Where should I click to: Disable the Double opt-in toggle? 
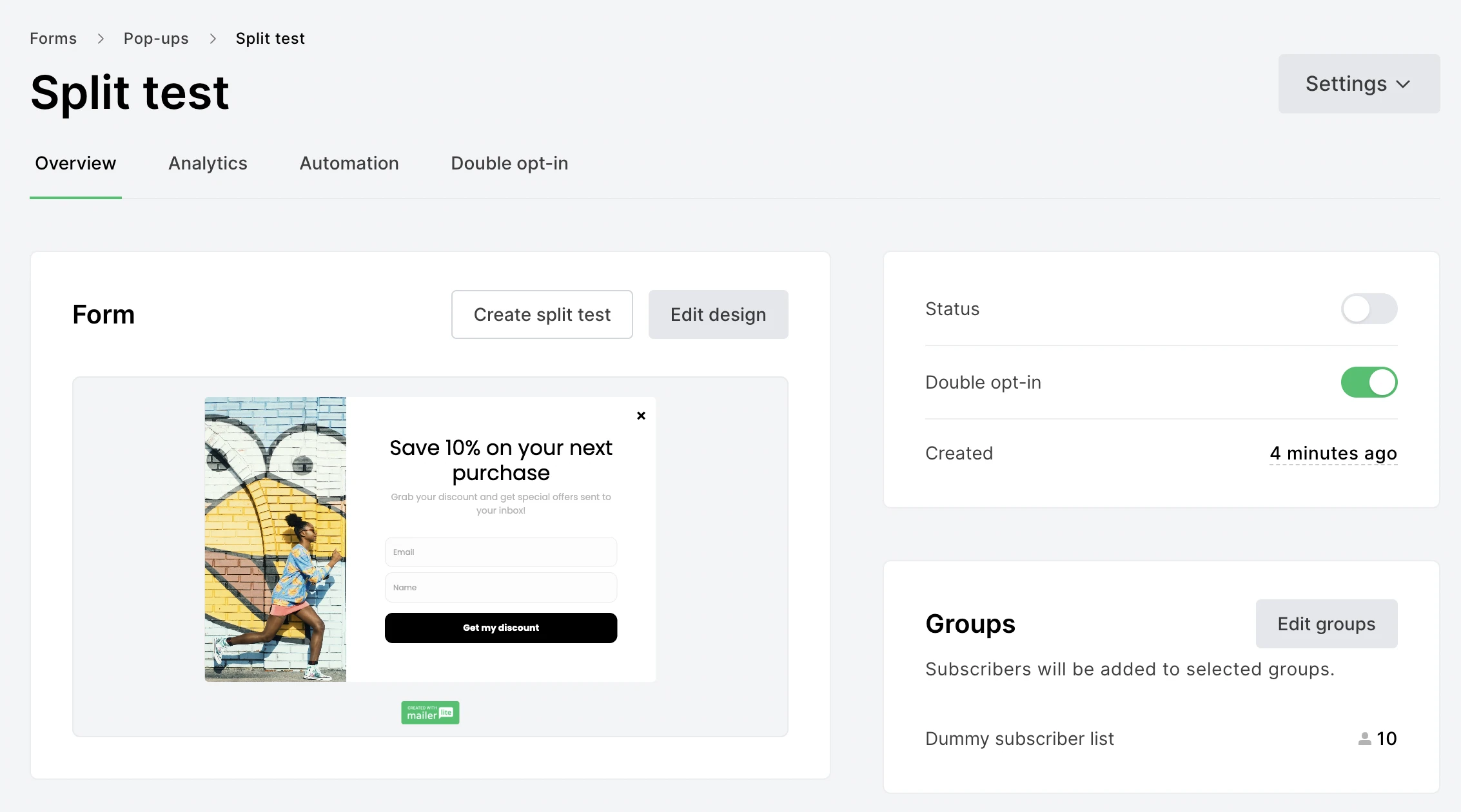1369,382
